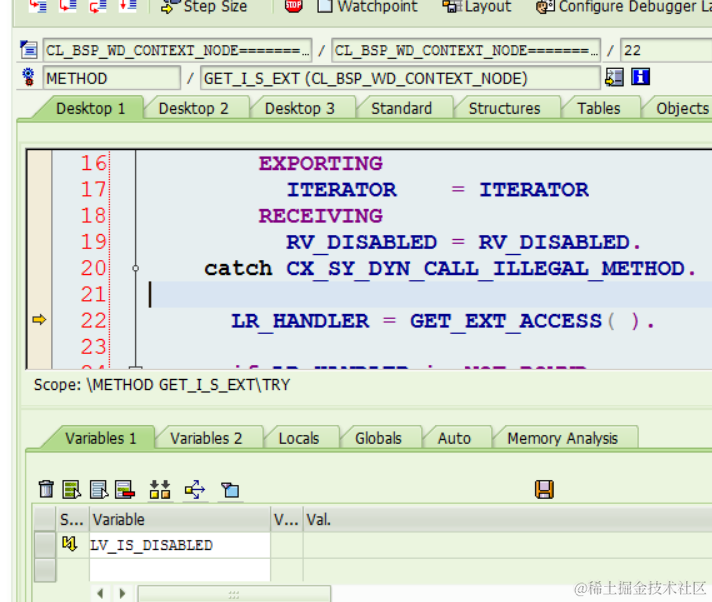
Task: Select the Variables 2 tab
Action: point(206,438)
